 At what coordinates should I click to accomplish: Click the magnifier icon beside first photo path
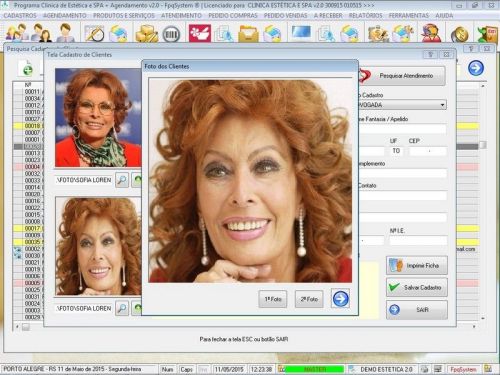pos(122,180)
